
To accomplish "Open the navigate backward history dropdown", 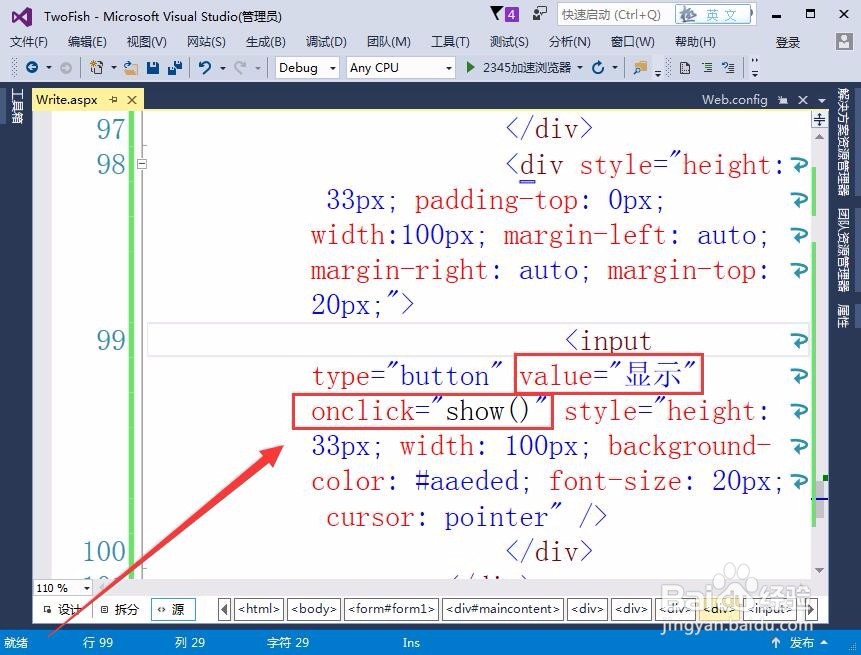I will coord(49,68).
